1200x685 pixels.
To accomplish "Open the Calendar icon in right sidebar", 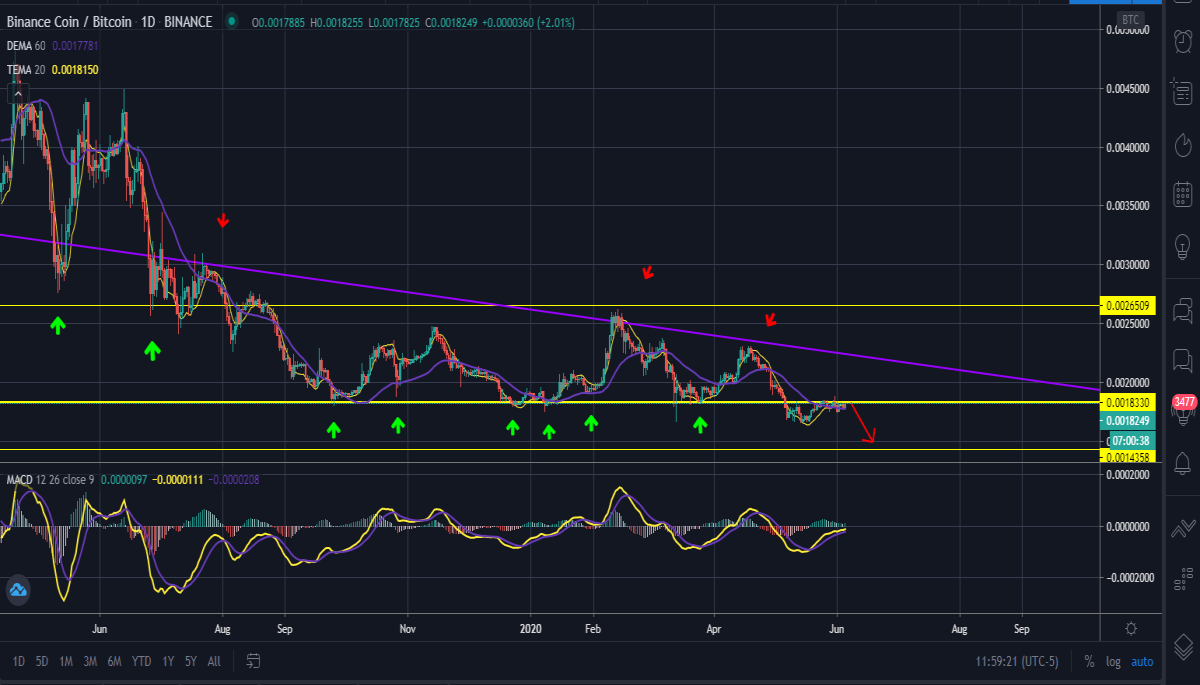I will coord(1182,193).
